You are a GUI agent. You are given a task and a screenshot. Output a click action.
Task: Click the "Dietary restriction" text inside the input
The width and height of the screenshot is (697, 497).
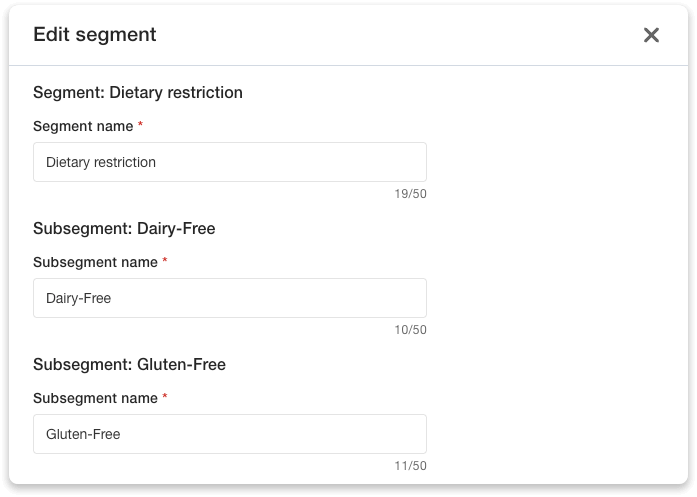(x=101, y=162)
